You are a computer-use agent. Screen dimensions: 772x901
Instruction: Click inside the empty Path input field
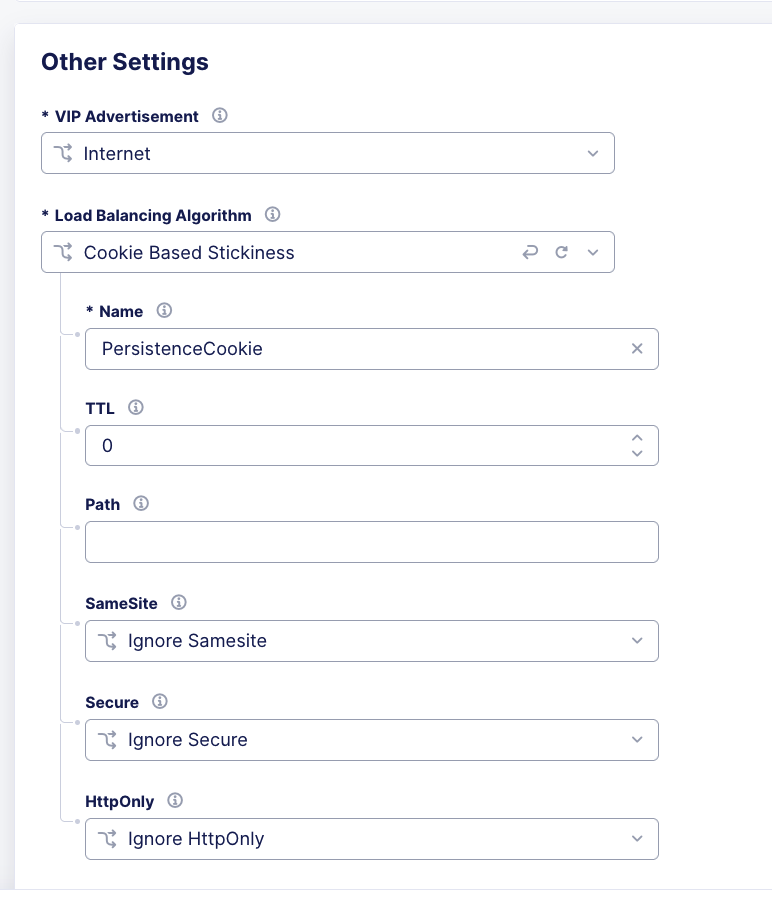[372, 542]
